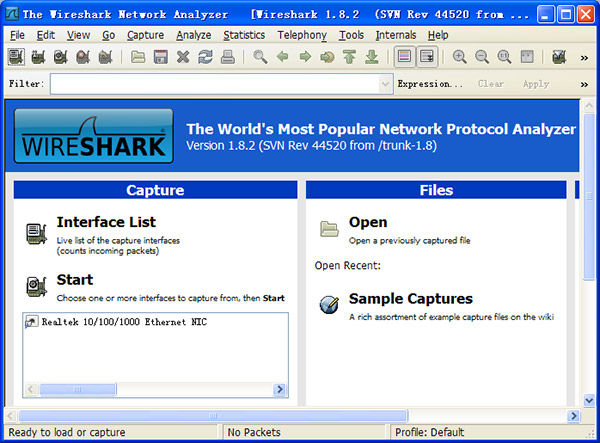Expand main toolbar overflow chevron
Screen dimensions: 600x443
(x=584, y=58)
